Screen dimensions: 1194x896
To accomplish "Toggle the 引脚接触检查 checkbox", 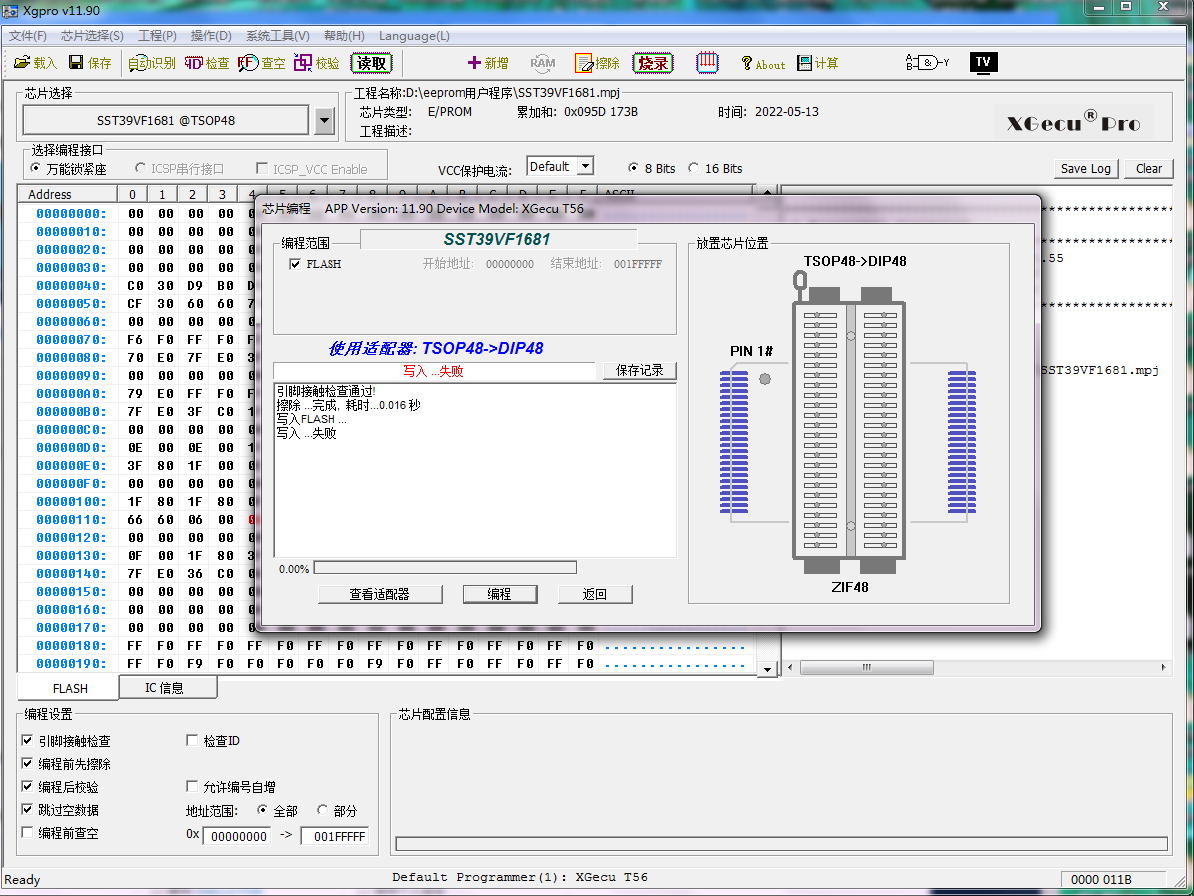I will 28,741.
